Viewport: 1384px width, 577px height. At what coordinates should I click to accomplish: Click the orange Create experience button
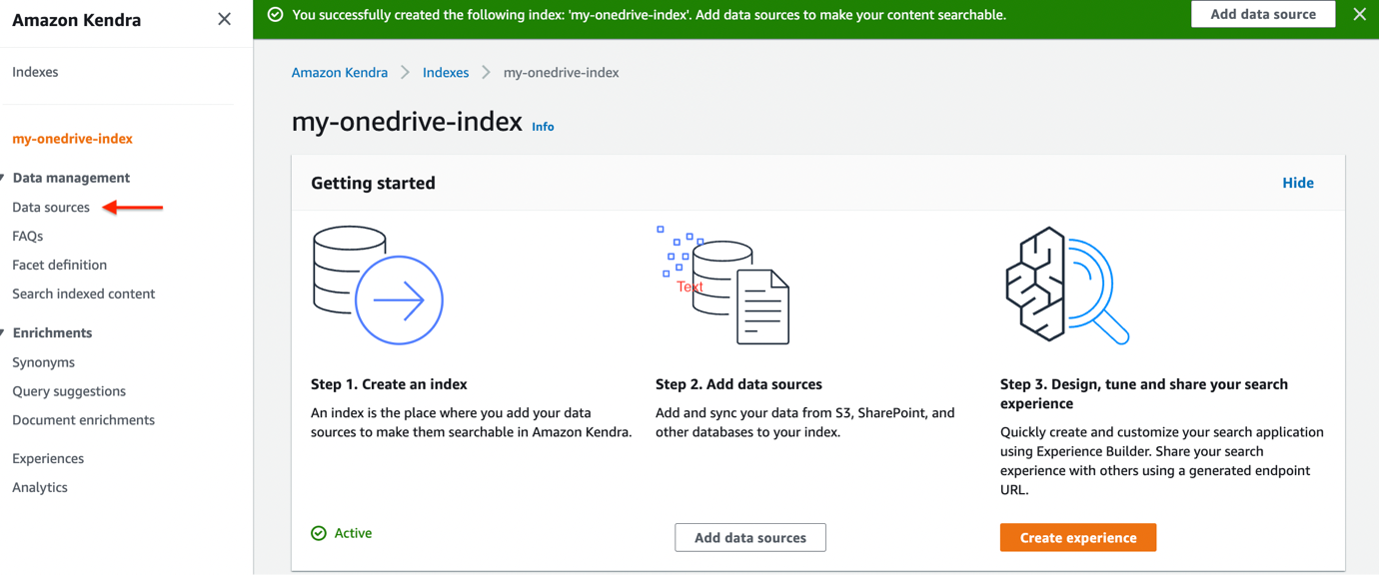click(x=1078, y=538)
